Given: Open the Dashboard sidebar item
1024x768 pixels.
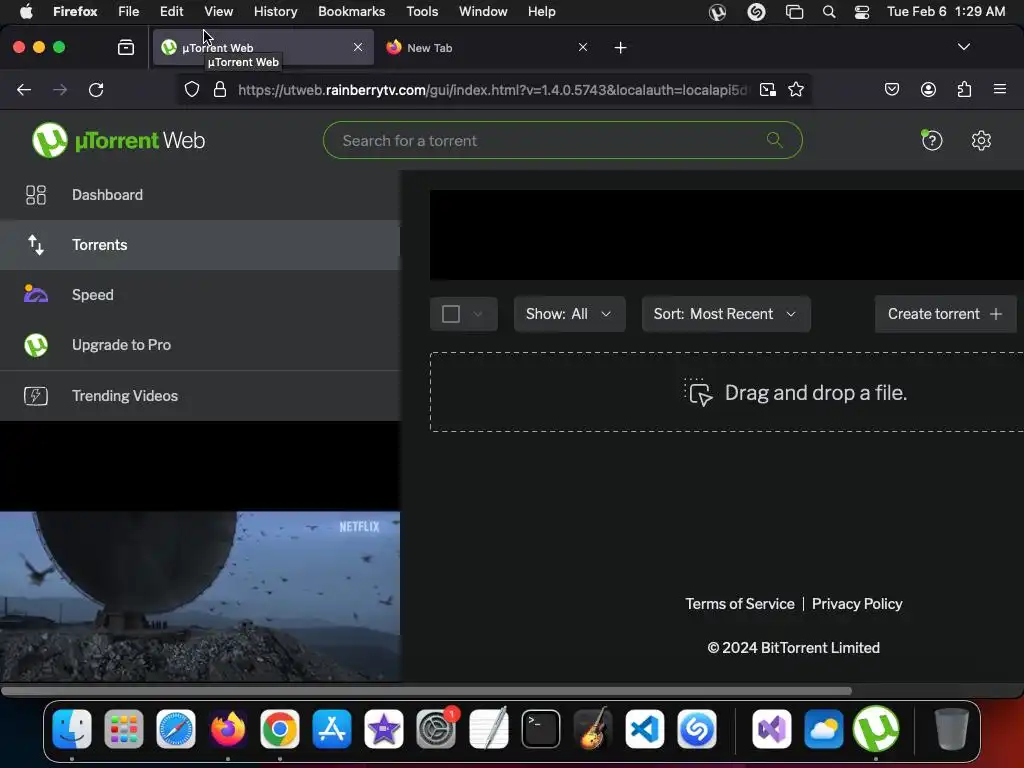Looking at the screenshot, I should [200, 195].
